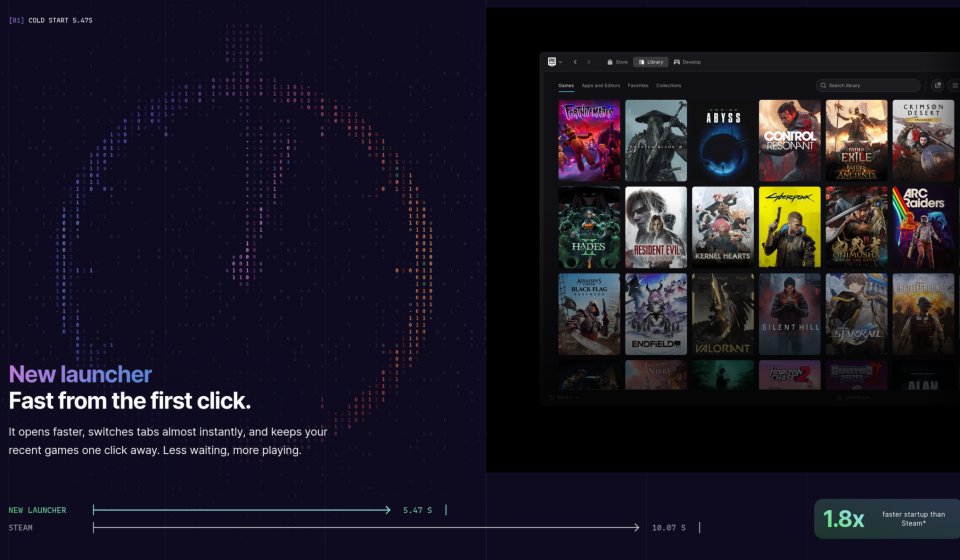Go forward with the right arrow
Viewport: 960px width, 560px height.
point(589,62)
